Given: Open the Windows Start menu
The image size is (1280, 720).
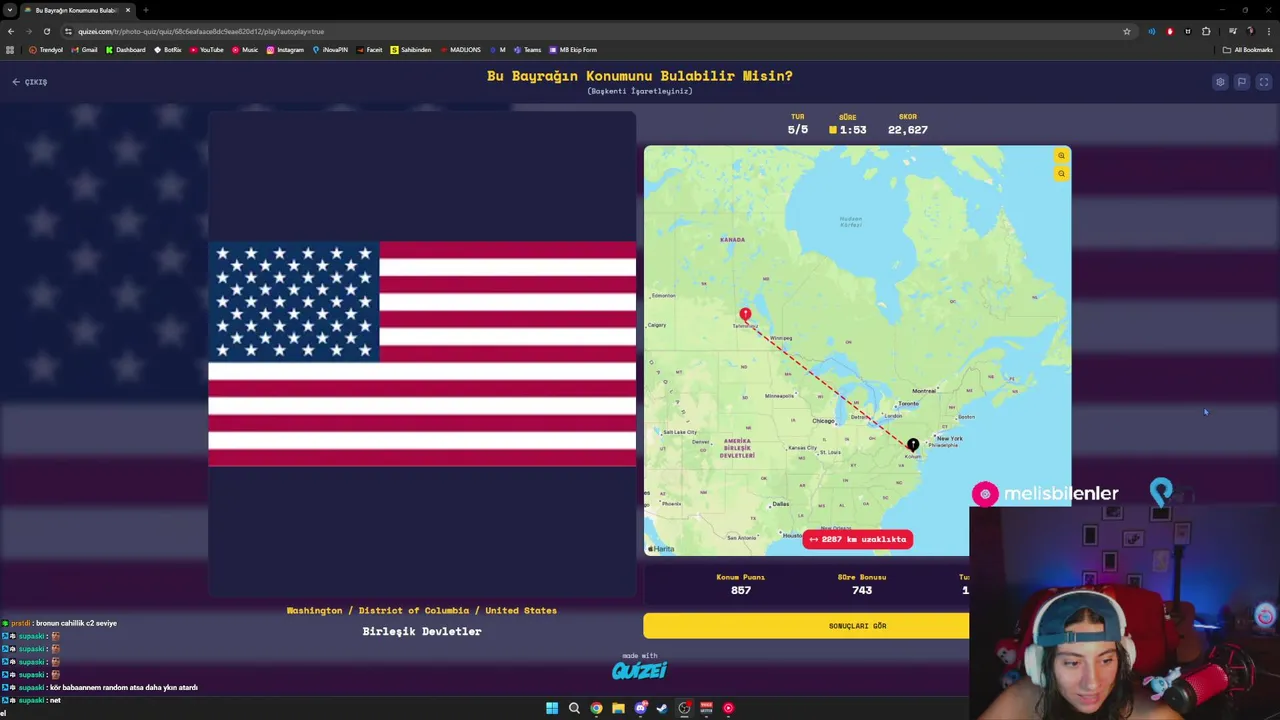Looking at the screenshot, I should click(552, 708).
